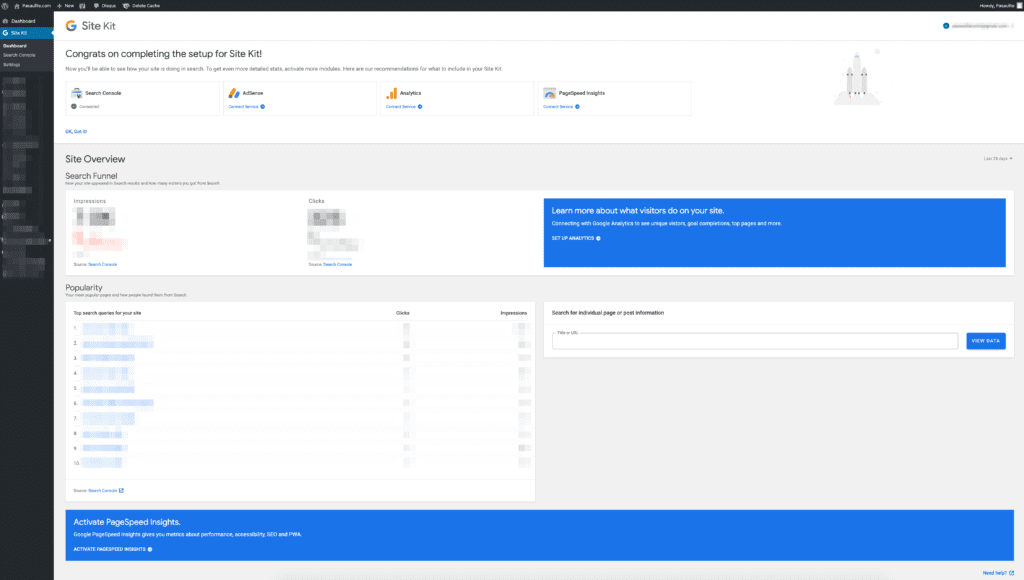1024x580 pixels.
Task: Click Set Up Analytics in the blue banner
Action: 575,238
